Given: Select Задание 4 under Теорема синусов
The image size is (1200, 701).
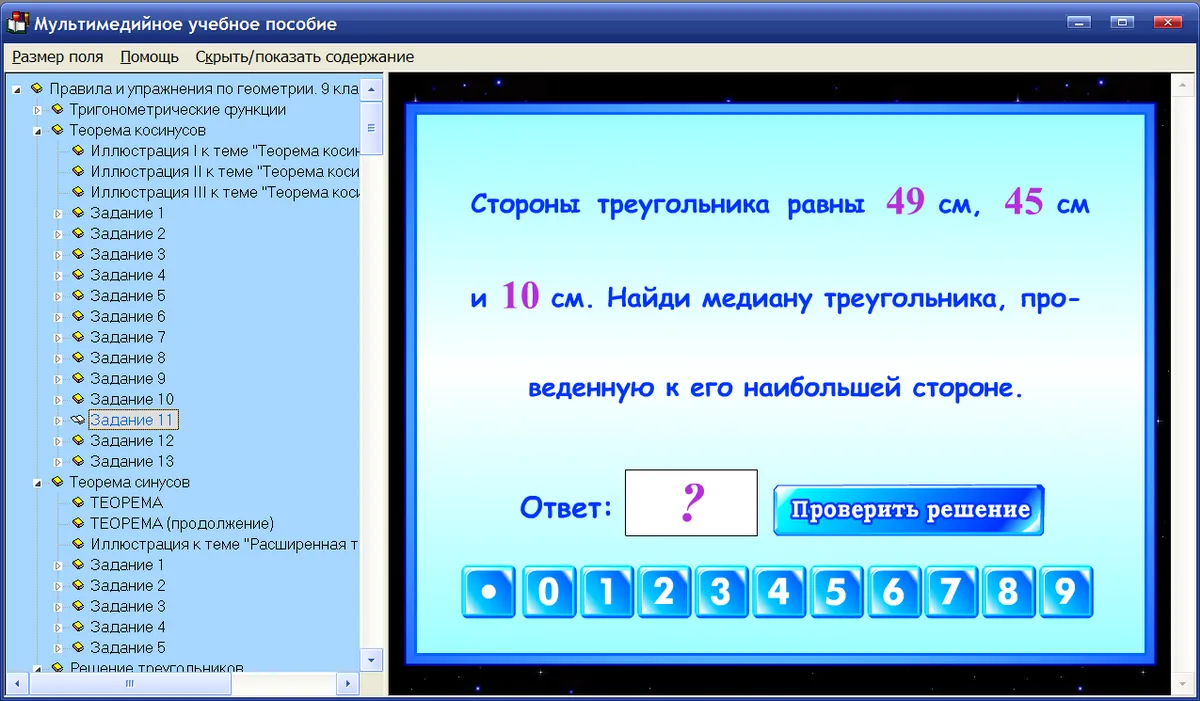Looking at the screenshot, I should pyautogui.click(x=128, y=627).
